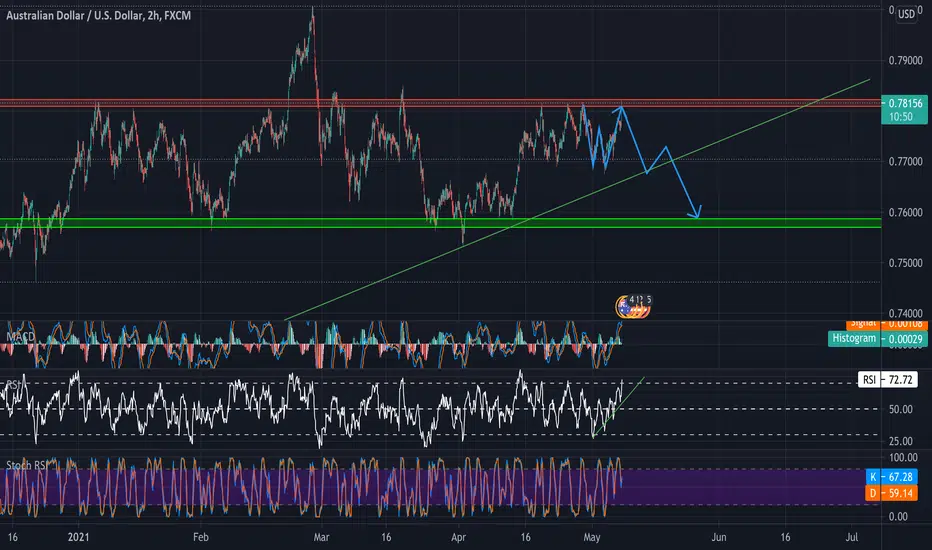This screenshot has height=550, width=932.
Task: Select the 0.79000 price axis label
Action: coord(905,61)
